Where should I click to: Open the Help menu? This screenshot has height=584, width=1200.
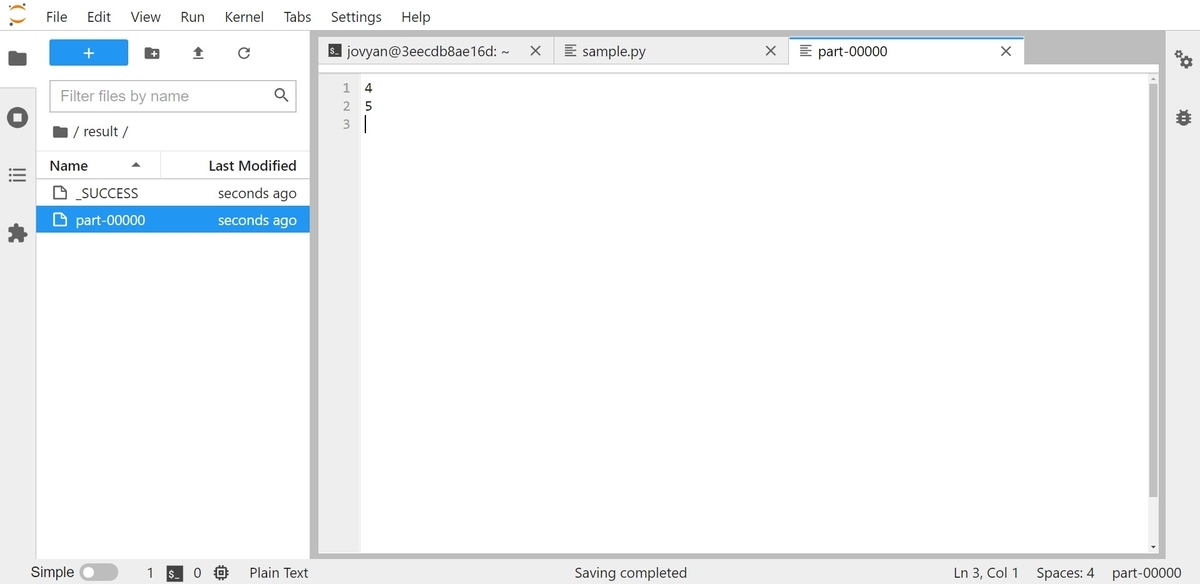(x=416, y=17)
